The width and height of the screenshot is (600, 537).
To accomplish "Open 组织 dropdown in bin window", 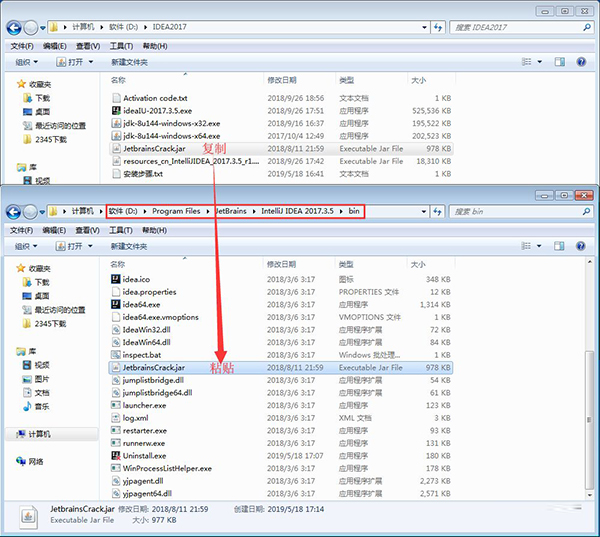I will pyautogui.click(x=27, y=246).
